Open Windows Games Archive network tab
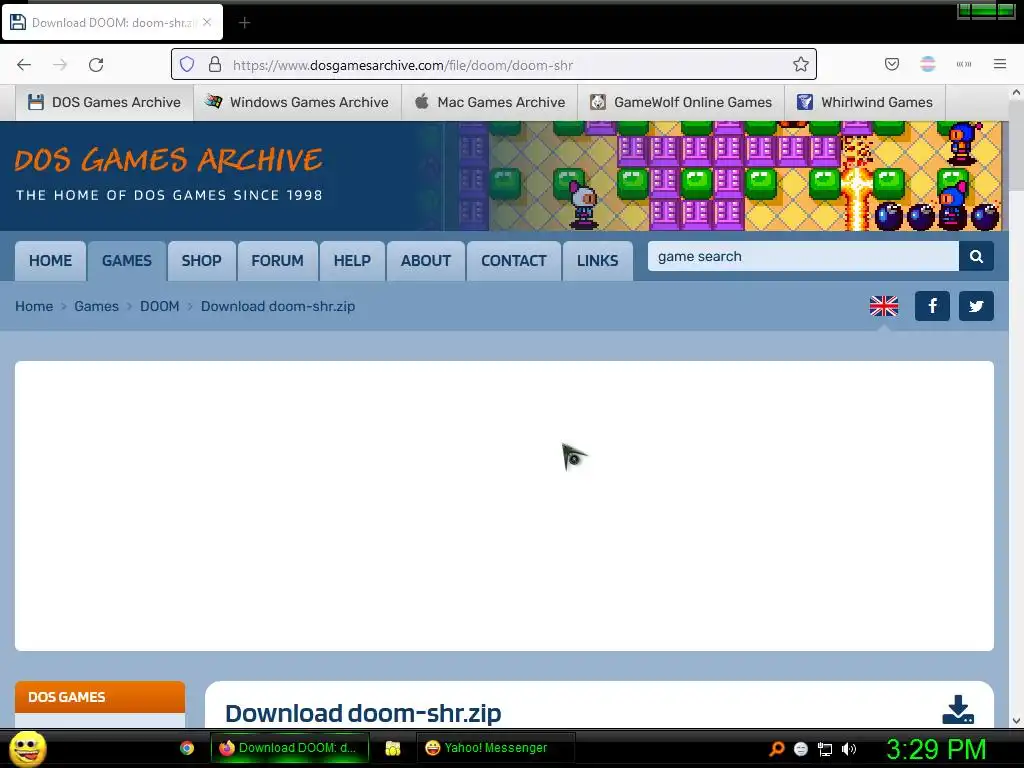Viewport: 1024px width, 768px height. (x=297, y=103)
